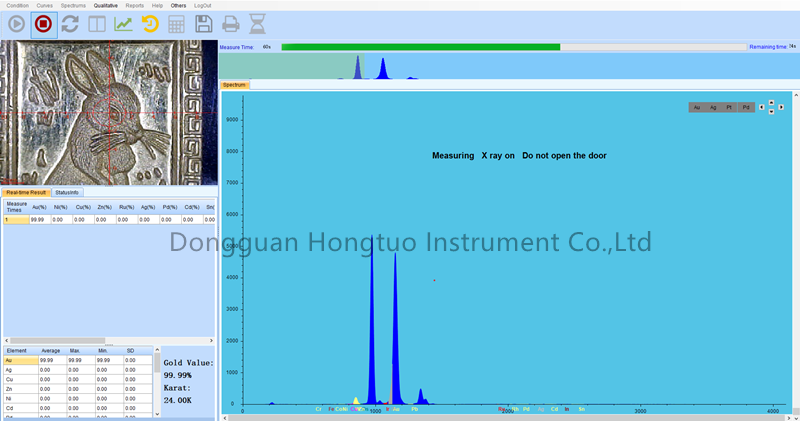Click the Au element button in spectrum
The width and height of the screenshot is (800, 421).
(x=697, y=107)
